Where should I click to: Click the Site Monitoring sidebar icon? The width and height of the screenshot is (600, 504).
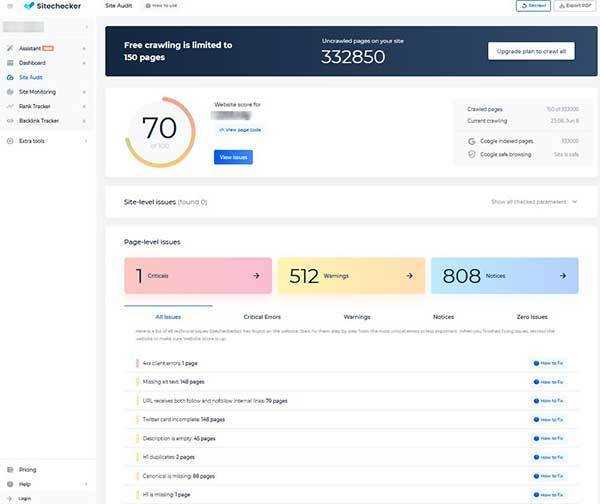[9, 92]
